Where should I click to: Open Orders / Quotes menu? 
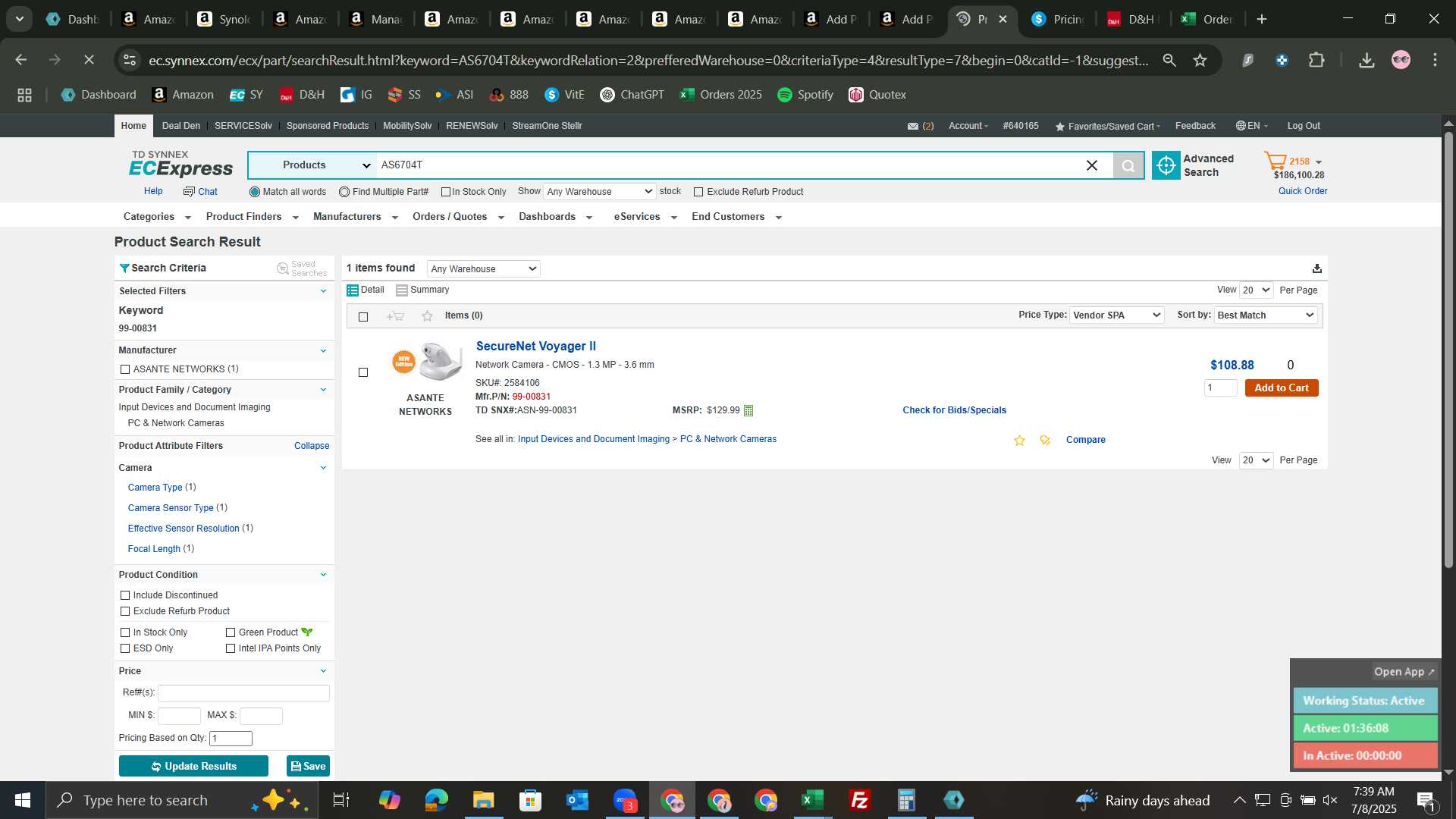pyautogui.click(x=458, y=217)
